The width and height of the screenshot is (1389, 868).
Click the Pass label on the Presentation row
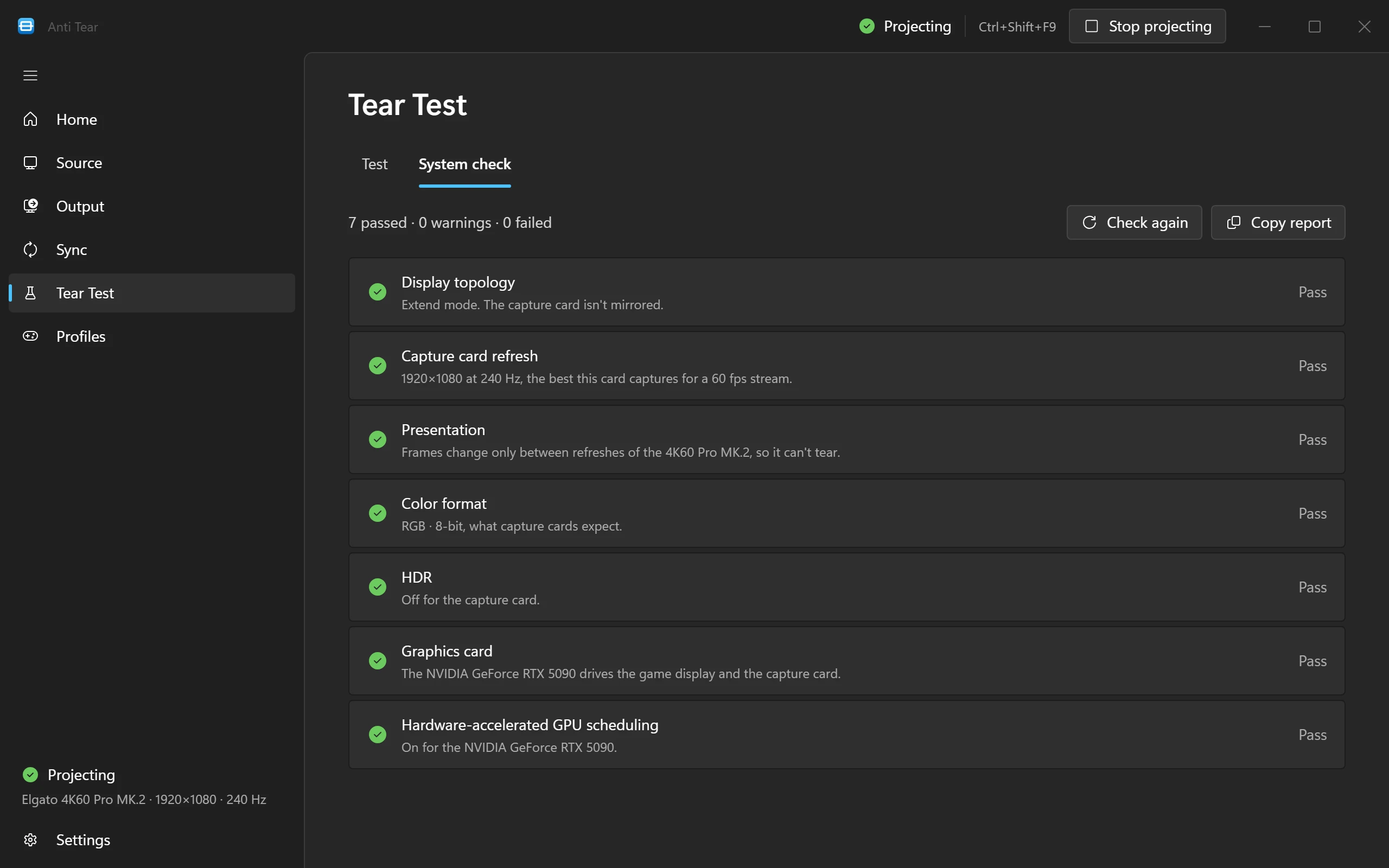1312,440
